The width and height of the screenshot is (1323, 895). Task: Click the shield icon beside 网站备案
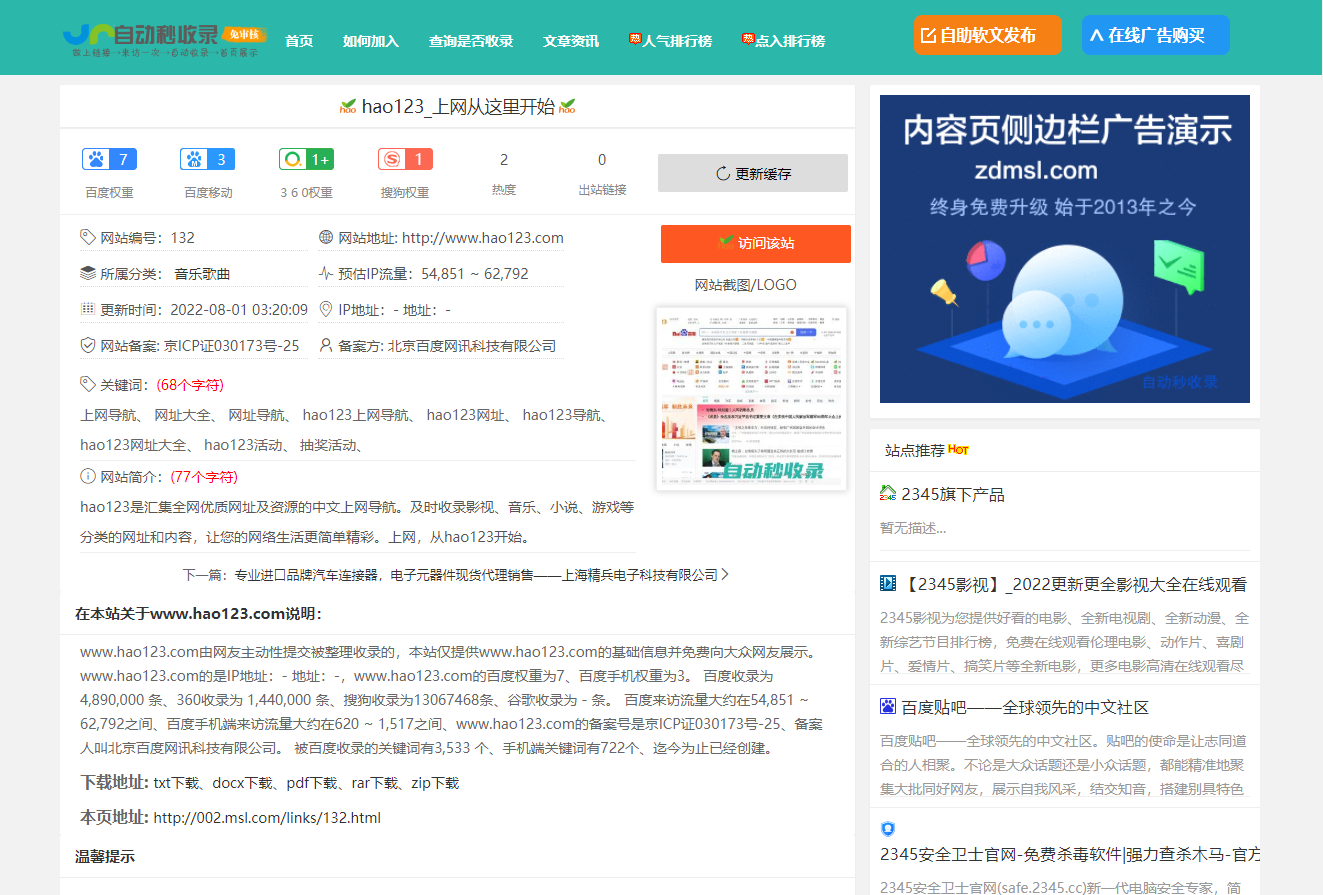coord(88,345)
